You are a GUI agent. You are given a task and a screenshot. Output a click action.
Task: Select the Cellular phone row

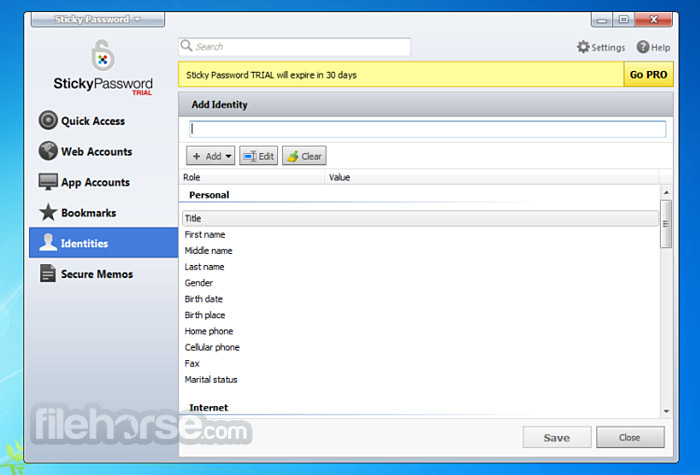click(420, 347)
